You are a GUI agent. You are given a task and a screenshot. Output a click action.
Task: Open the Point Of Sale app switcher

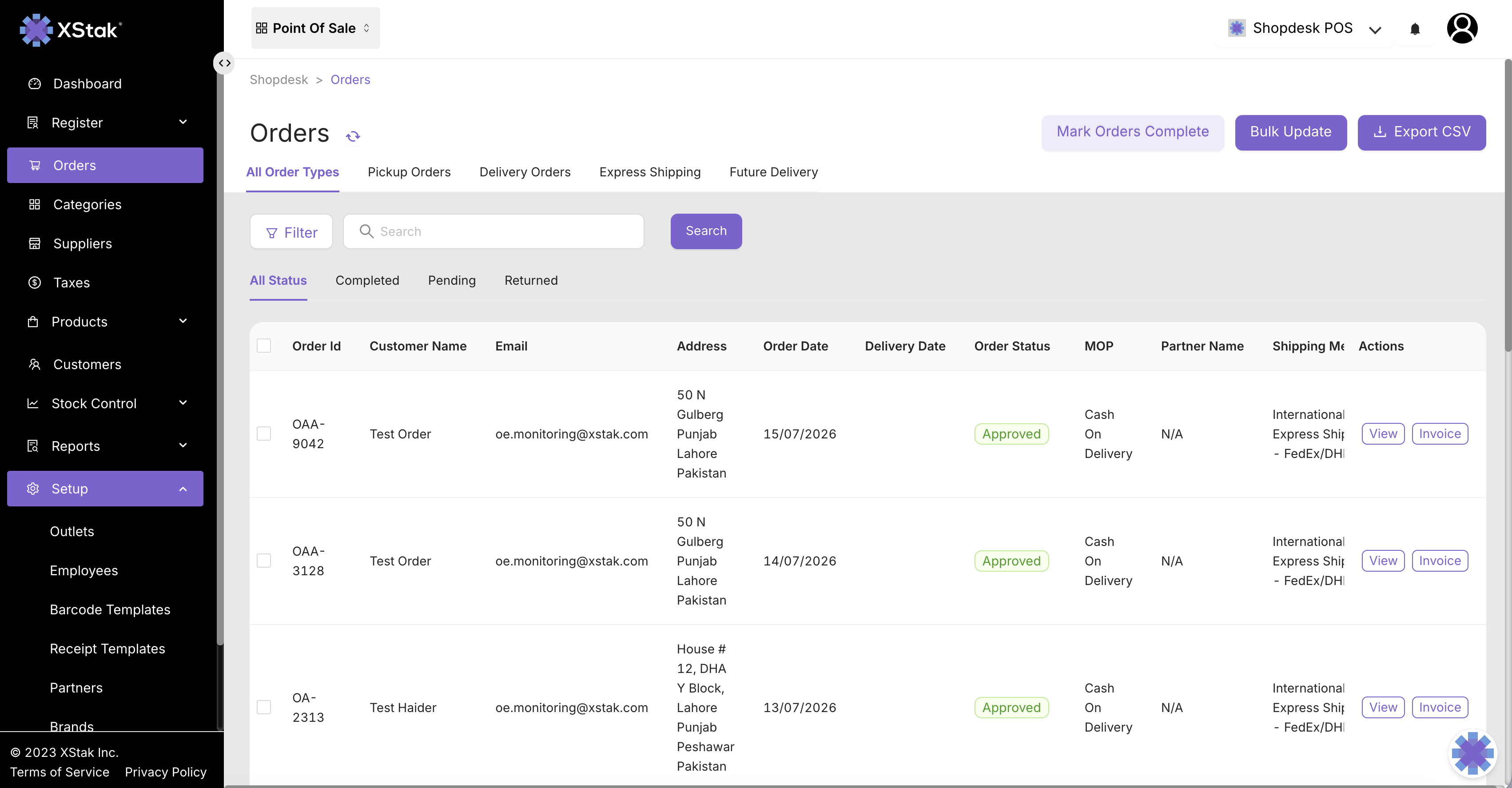tap(315, 28)
